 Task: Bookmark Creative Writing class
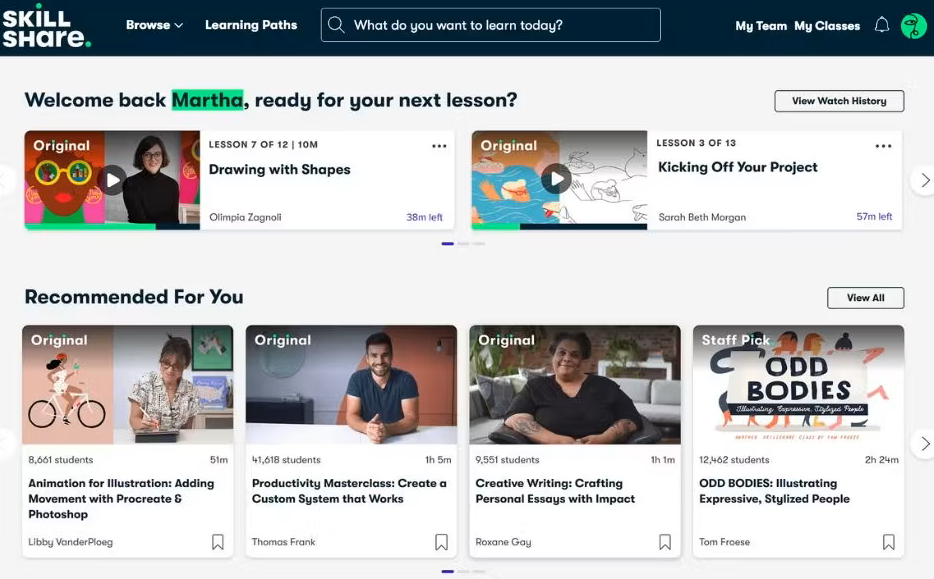coord(665,541)
